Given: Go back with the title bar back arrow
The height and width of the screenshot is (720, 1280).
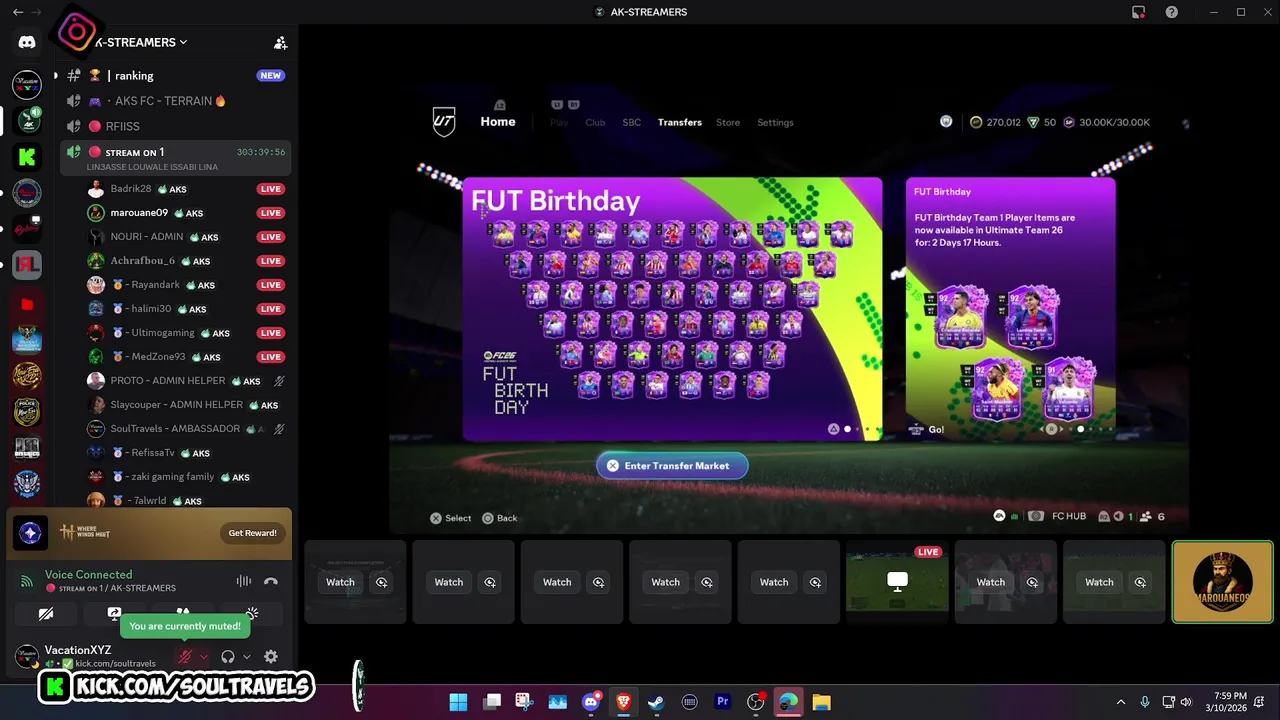Looking at the screenshot, I should (18, 12).
